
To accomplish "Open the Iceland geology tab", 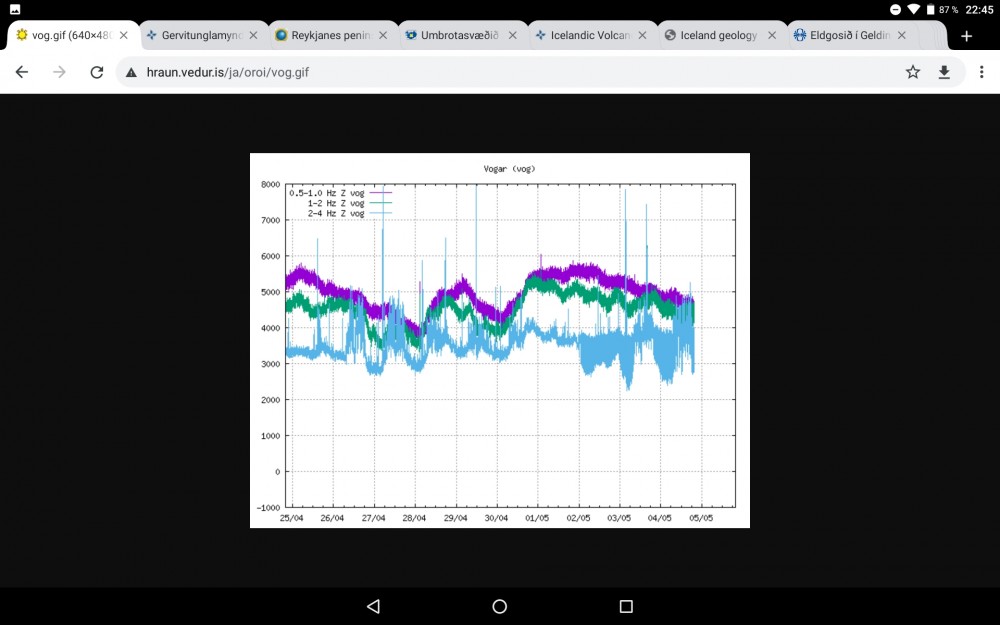I will coord(715,33).
